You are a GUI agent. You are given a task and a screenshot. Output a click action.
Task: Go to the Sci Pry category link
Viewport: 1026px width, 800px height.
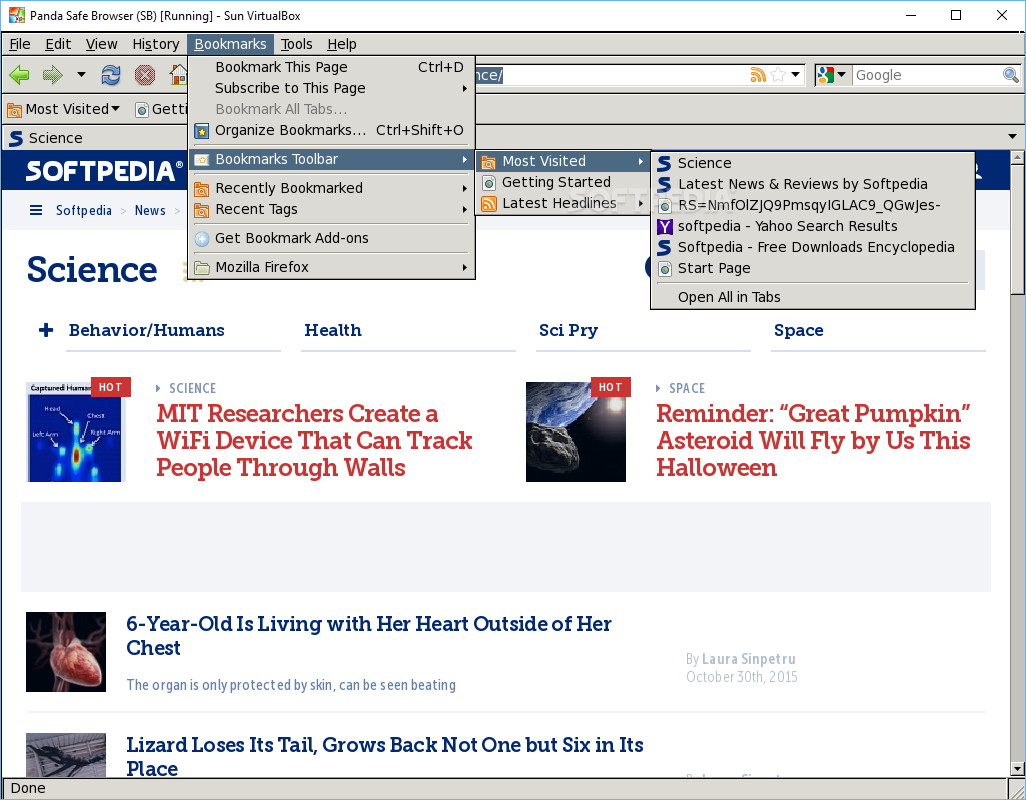[568, 330]
